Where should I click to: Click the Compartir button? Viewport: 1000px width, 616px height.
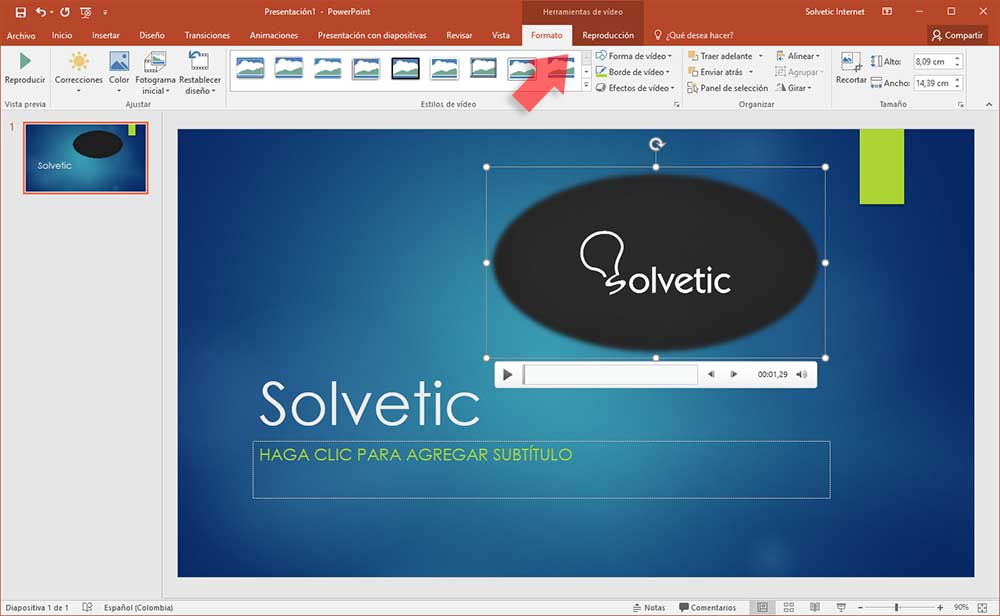(957, 35)
